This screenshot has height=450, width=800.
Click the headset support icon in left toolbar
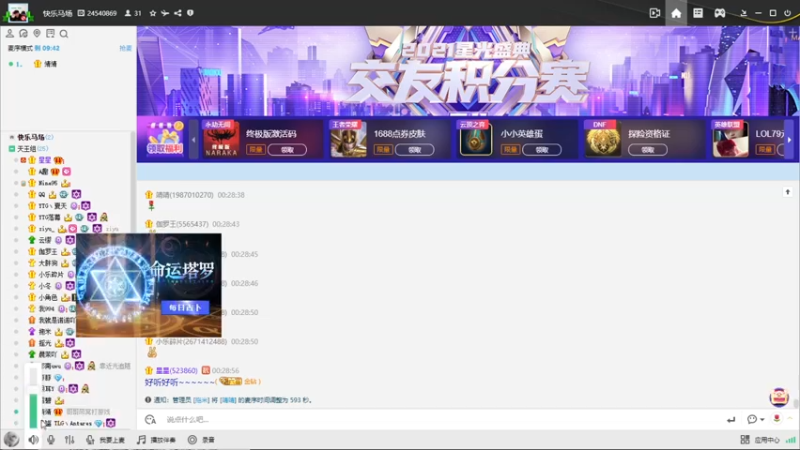point(23,34)
